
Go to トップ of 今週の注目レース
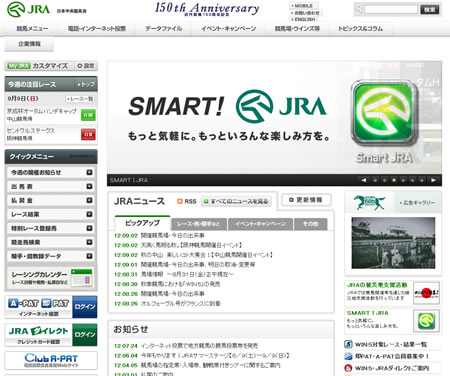click(x=86, y=84)
